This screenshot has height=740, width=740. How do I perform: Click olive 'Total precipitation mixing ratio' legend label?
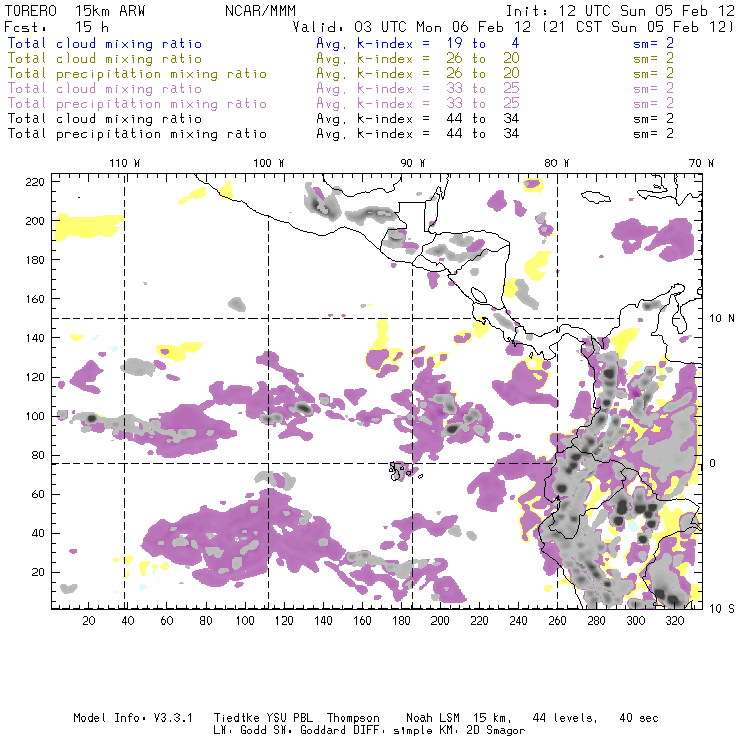pos(137,74)
